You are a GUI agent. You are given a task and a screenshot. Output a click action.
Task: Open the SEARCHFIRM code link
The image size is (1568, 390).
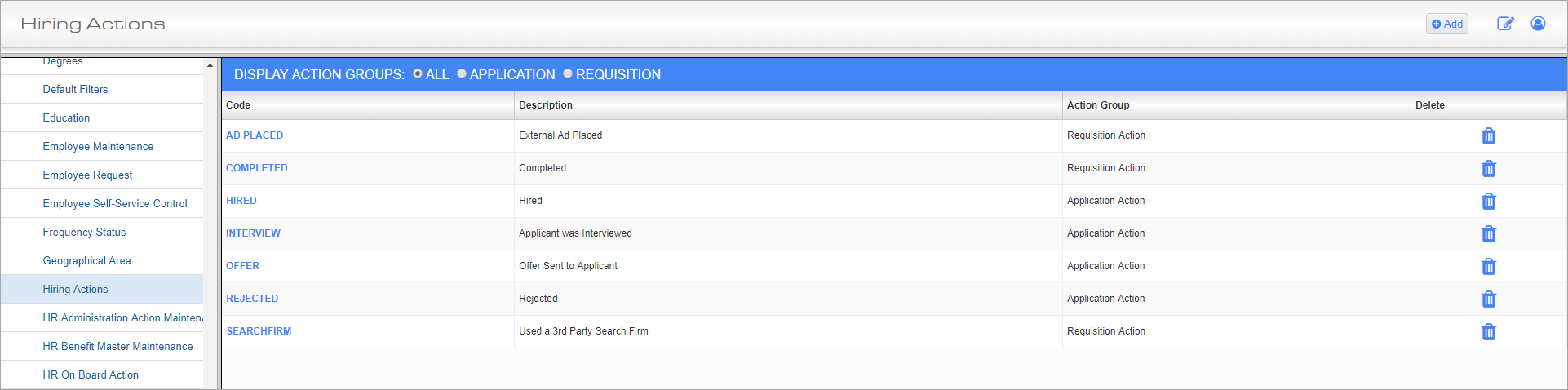259,331
